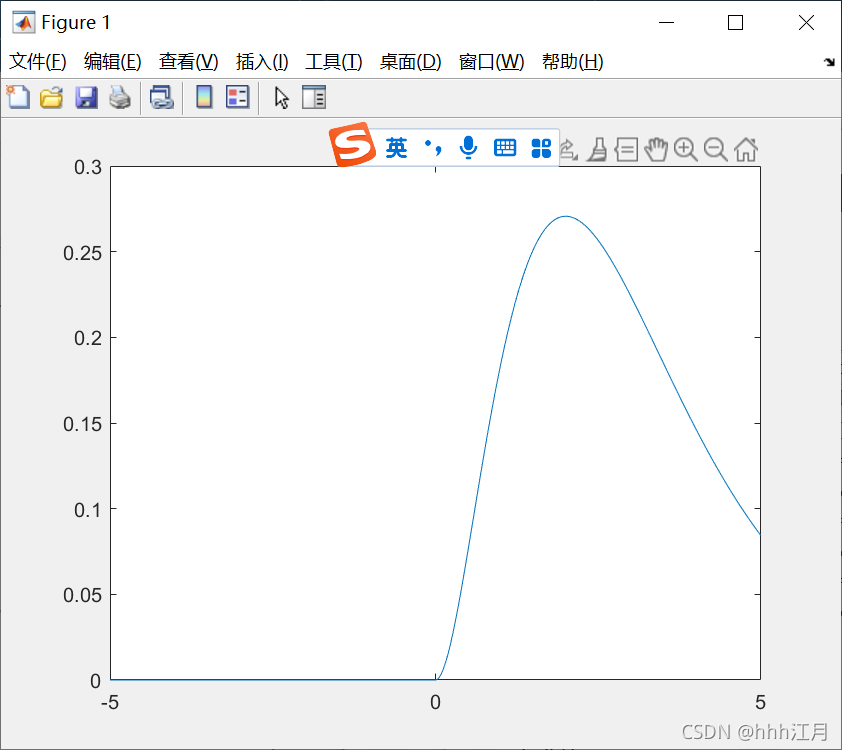The image size is (842, 750).
Task: Activate the Zoom In magnifier
Action: (686, 150)
